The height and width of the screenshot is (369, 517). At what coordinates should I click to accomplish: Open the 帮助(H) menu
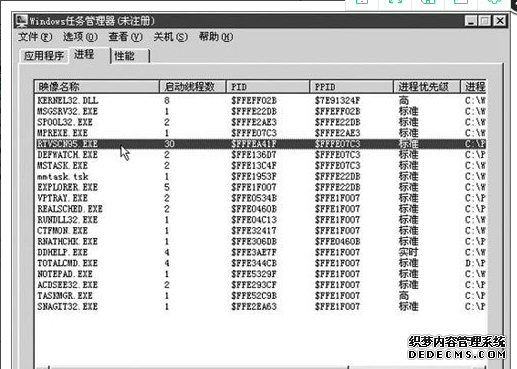tap(216, 37)
